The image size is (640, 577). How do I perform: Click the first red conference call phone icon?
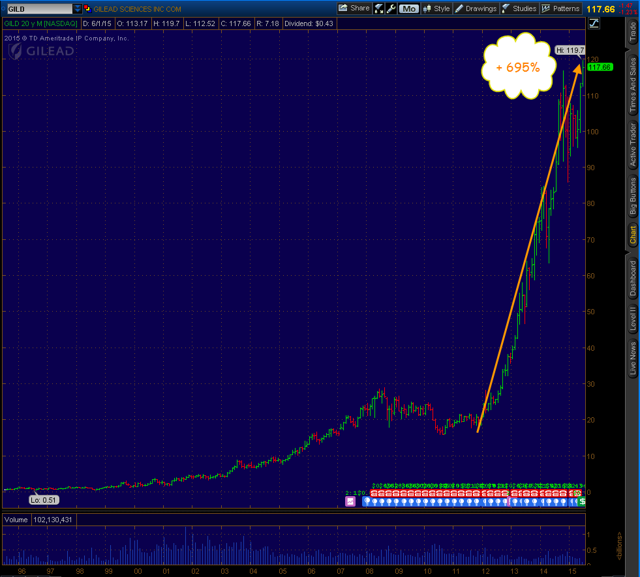click(373, 493)
